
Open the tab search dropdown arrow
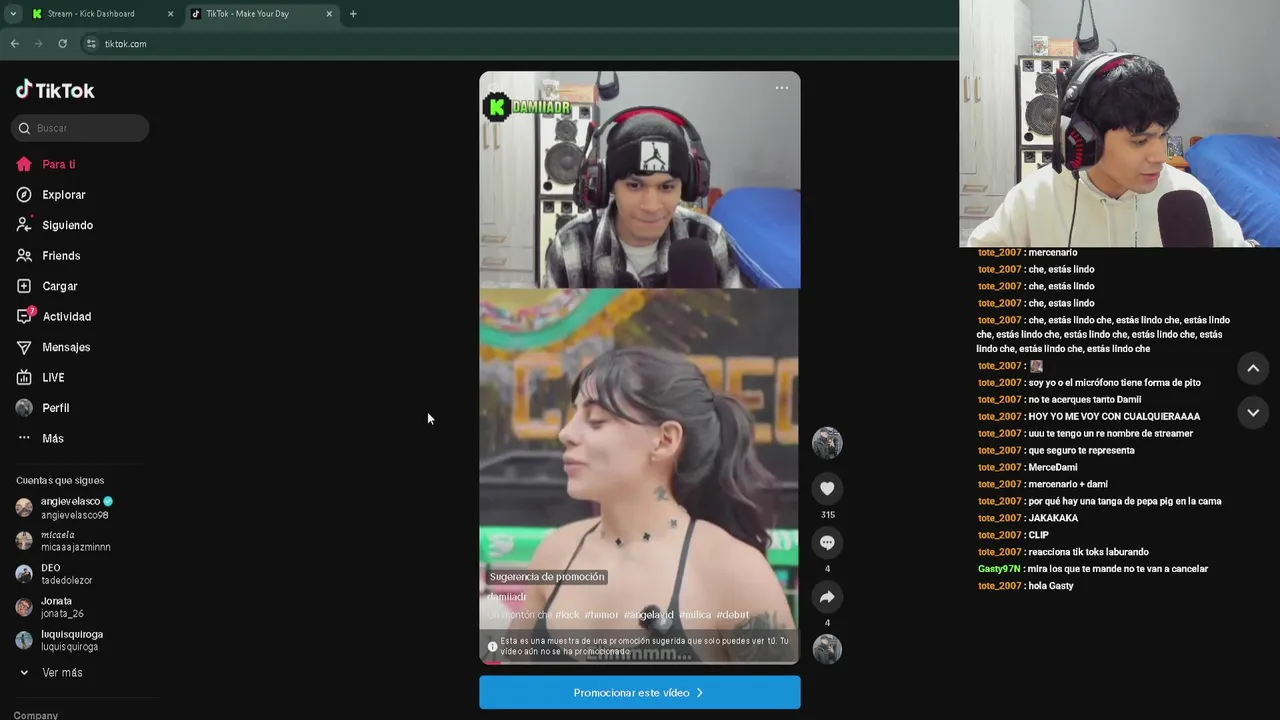tap(12, 14)
